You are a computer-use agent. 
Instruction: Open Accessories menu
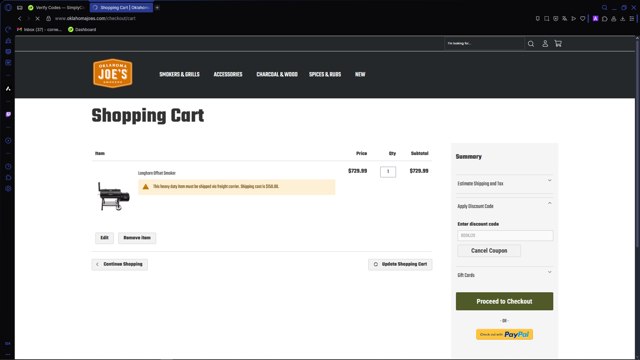pyautogui.click(x=228, y=74)
